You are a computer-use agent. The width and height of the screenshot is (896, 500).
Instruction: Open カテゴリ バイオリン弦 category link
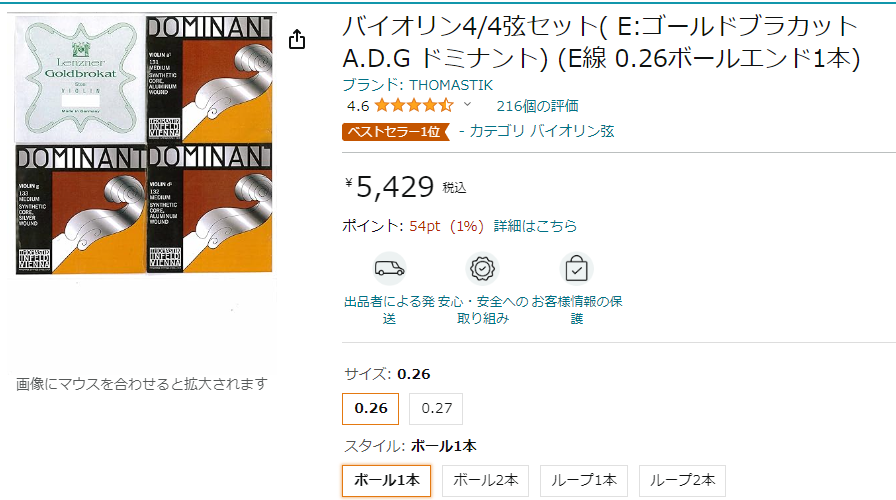(542, 131)
